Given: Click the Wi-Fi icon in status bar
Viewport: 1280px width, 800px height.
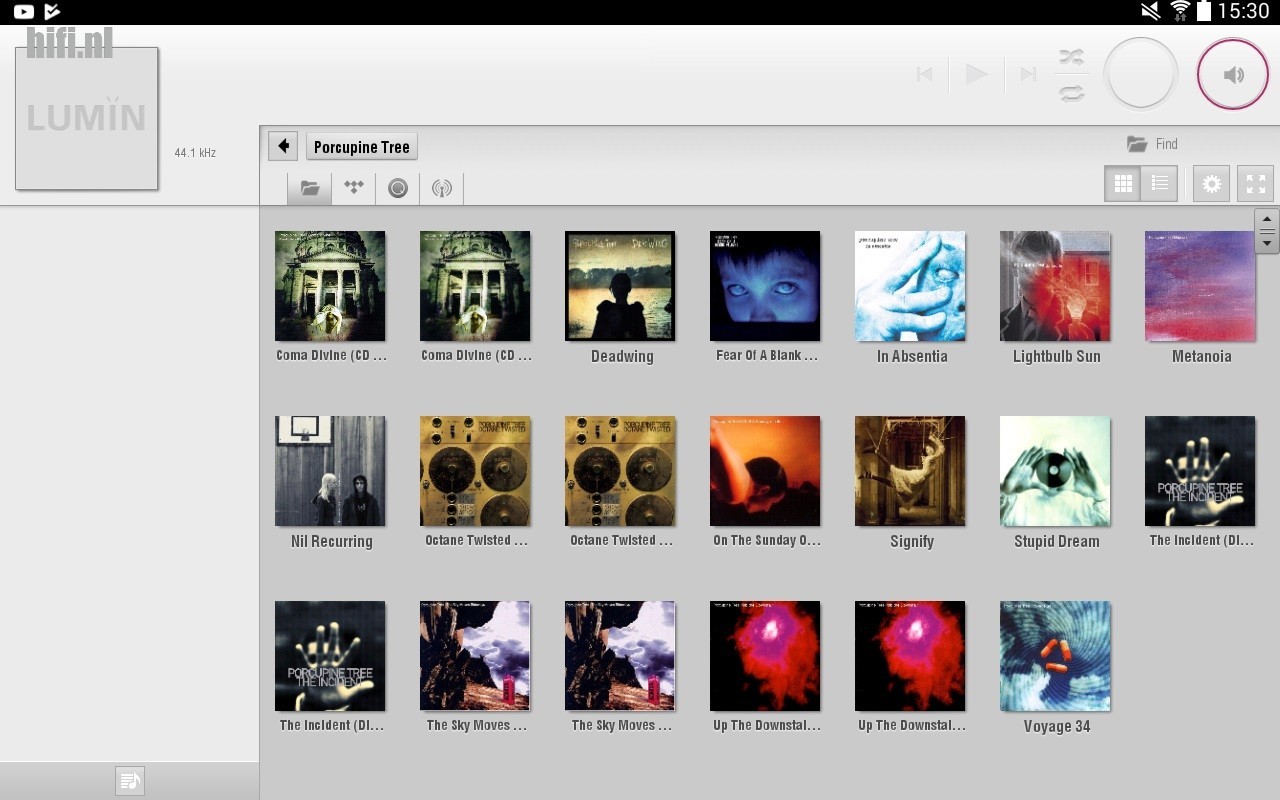Looking at the screenshot, I should click(x=1180, y=11).
